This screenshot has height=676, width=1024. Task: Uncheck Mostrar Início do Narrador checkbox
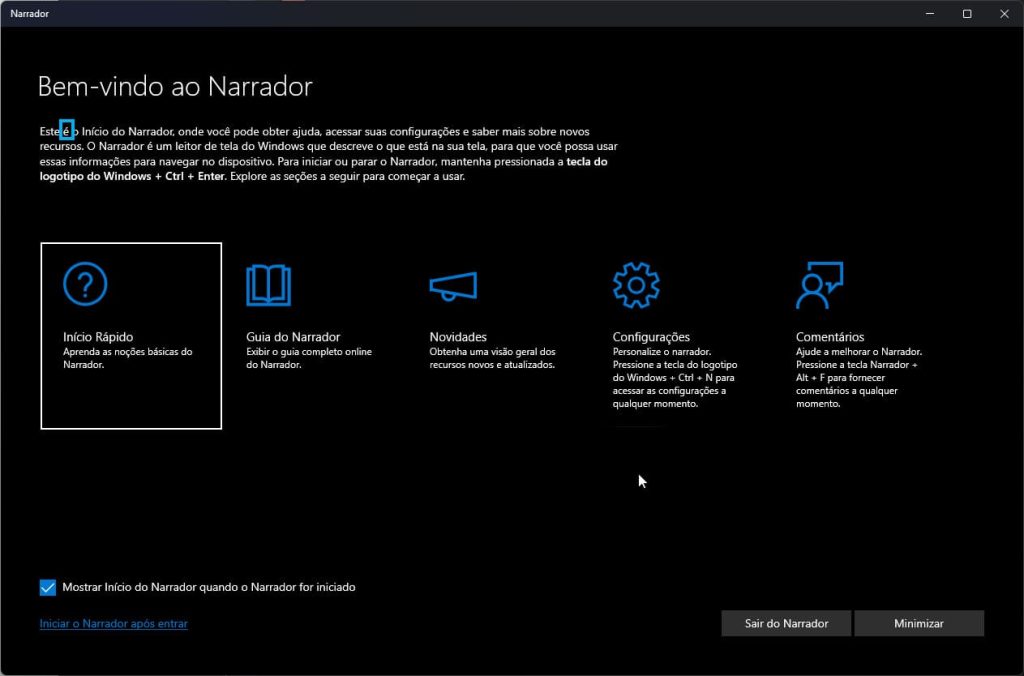[x=48, y=587]
